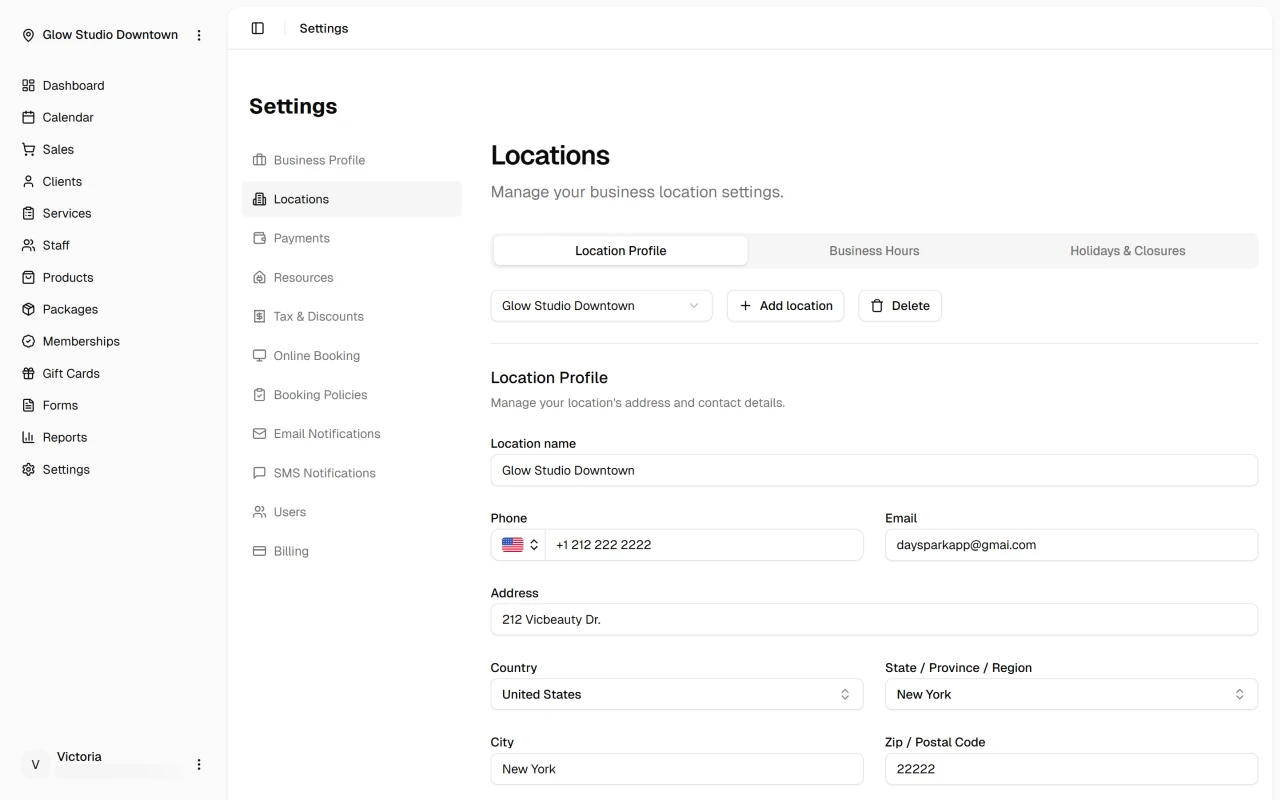Open Tax & Discounts settings section
The image size is (1280, 800).
(x=352, y=316)
